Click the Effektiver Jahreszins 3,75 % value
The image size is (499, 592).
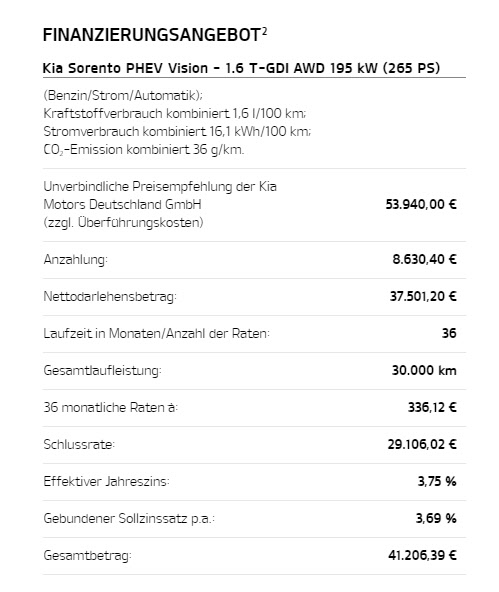pyautogui.click(x=437, y=481)
